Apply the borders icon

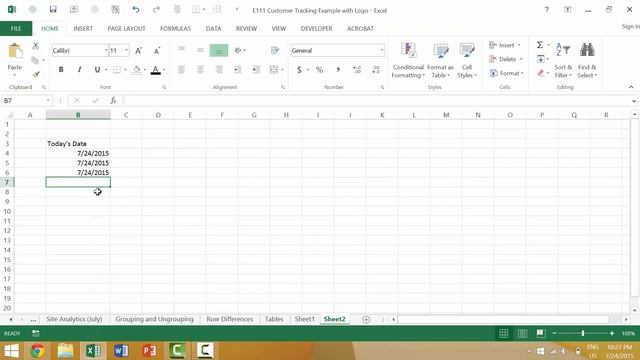(x=117, y=70)
